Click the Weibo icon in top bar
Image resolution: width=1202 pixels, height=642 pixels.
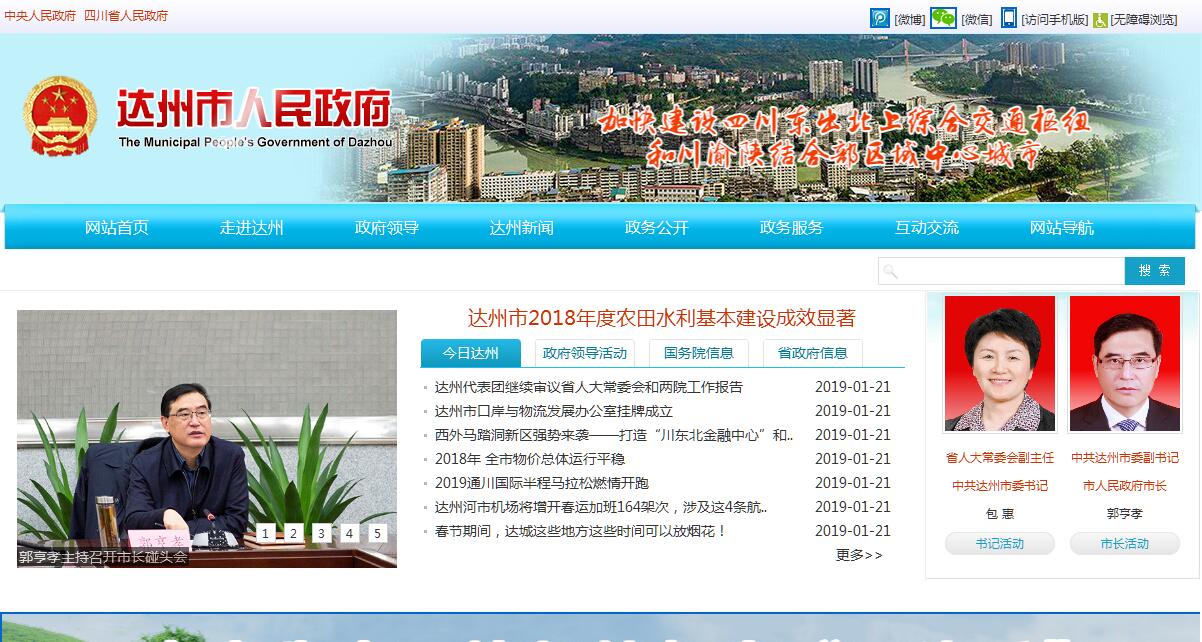pyautogui.click(x=879, y=18)
